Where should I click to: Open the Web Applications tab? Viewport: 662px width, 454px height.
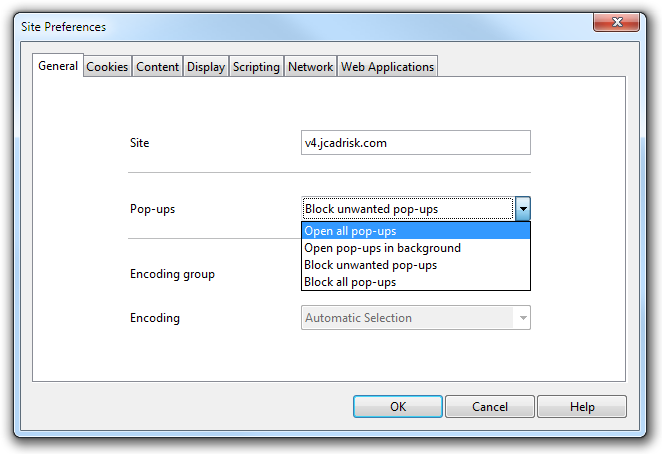pos(387,67)
